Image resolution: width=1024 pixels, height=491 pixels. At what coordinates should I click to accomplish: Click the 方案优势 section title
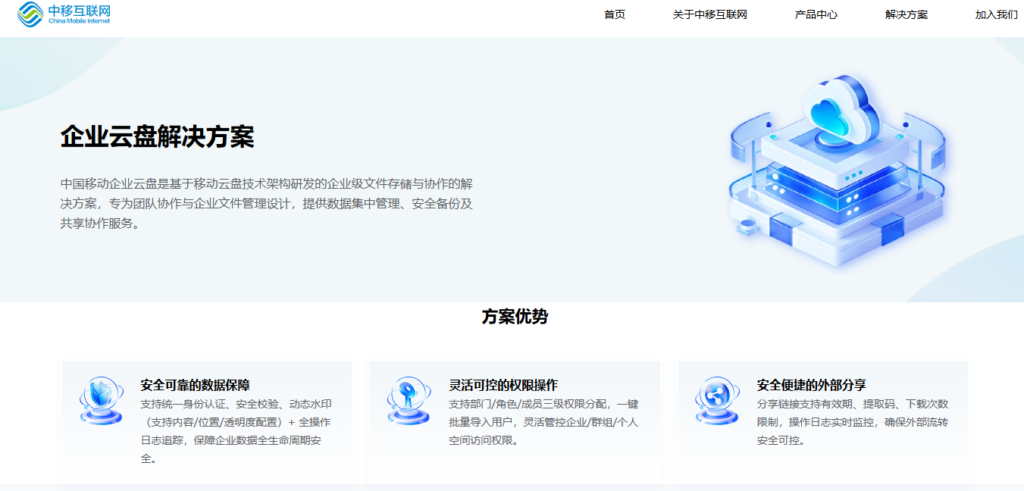pos(515,317)
